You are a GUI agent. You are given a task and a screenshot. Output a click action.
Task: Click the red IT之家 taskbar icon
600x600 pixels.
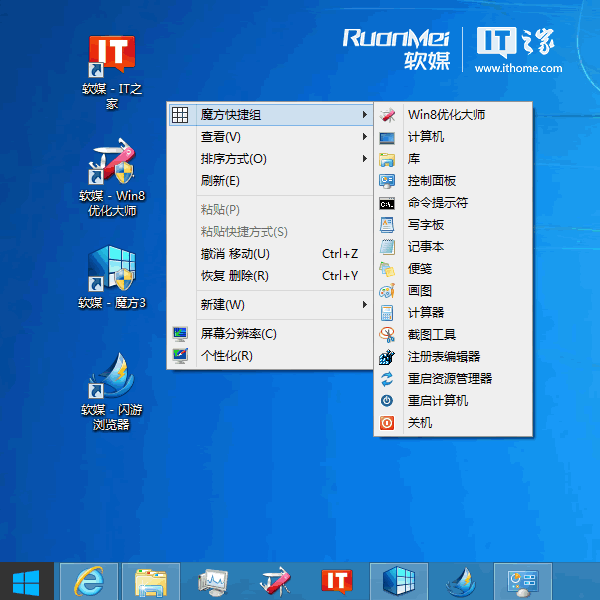tap(336, 581)
